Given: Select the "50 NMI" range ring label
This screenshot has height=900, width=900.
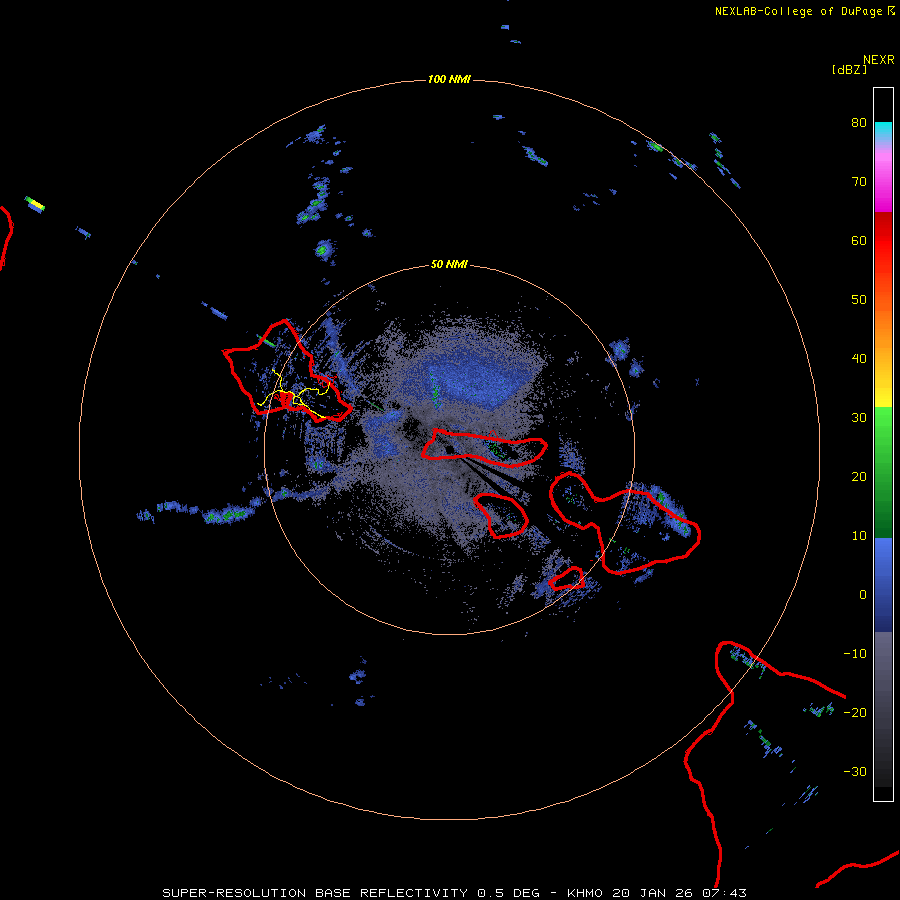Looking at the screenshot, I should [449, 265].
